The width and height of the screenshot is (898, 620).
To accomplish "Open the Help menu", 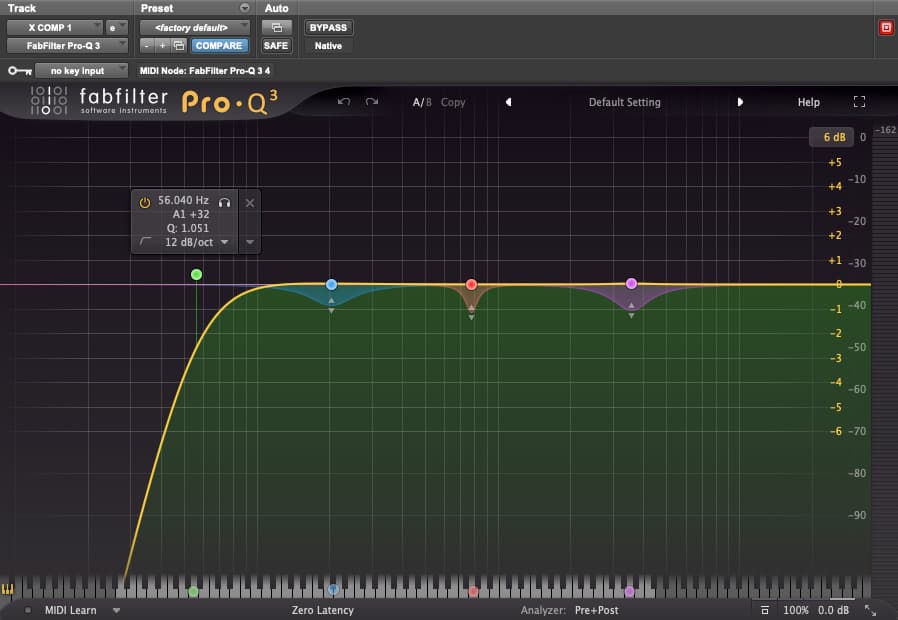I will pyautogui.click(x=809, y=102).
